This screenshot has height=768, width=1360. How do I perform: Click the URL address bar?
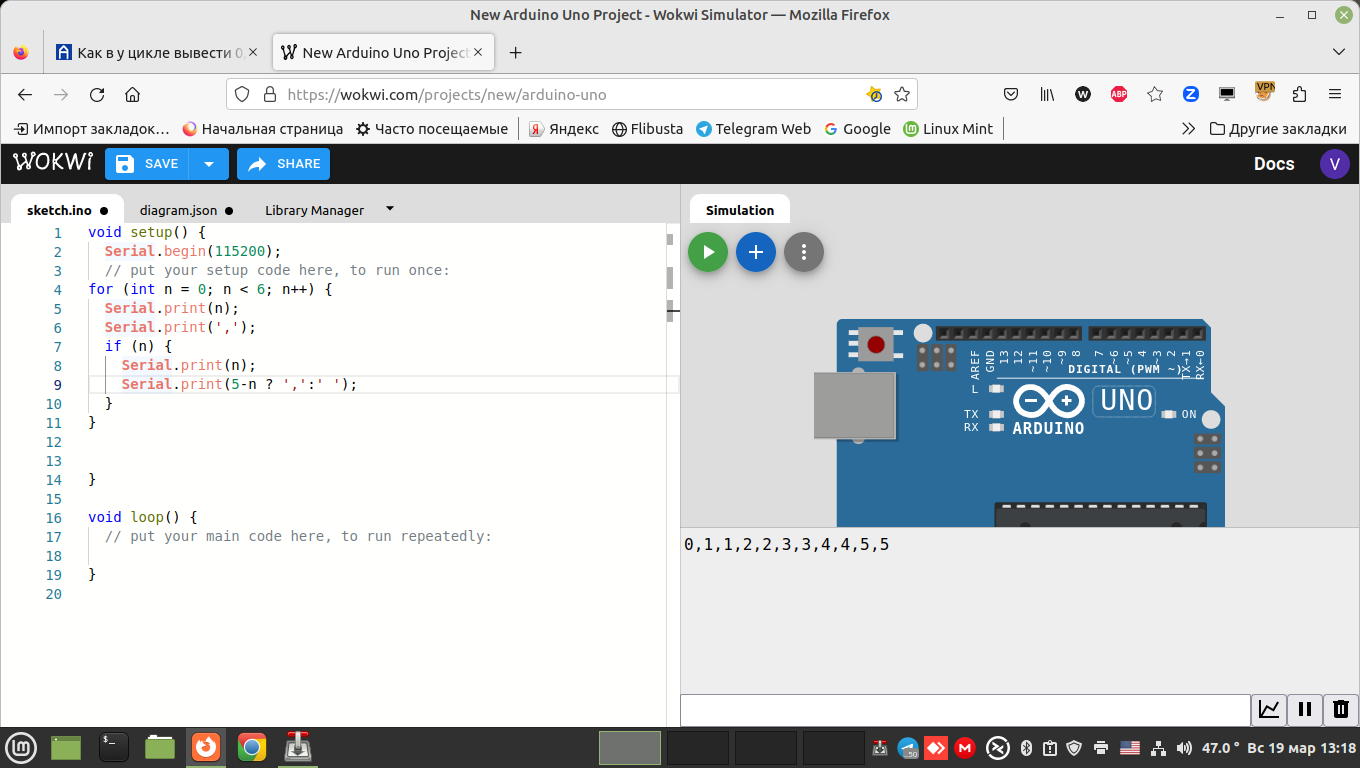pos(570,95)
